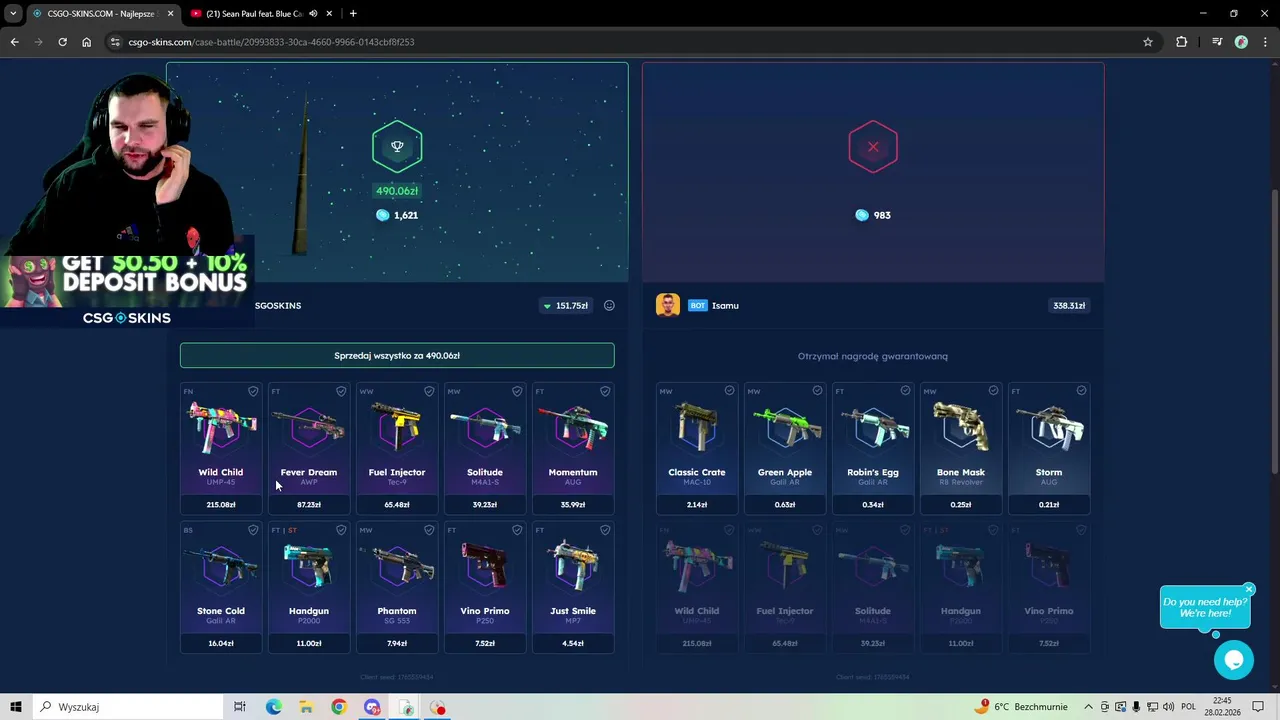
Task: Bookmark this page with star icon
Action: [1148, 42]
